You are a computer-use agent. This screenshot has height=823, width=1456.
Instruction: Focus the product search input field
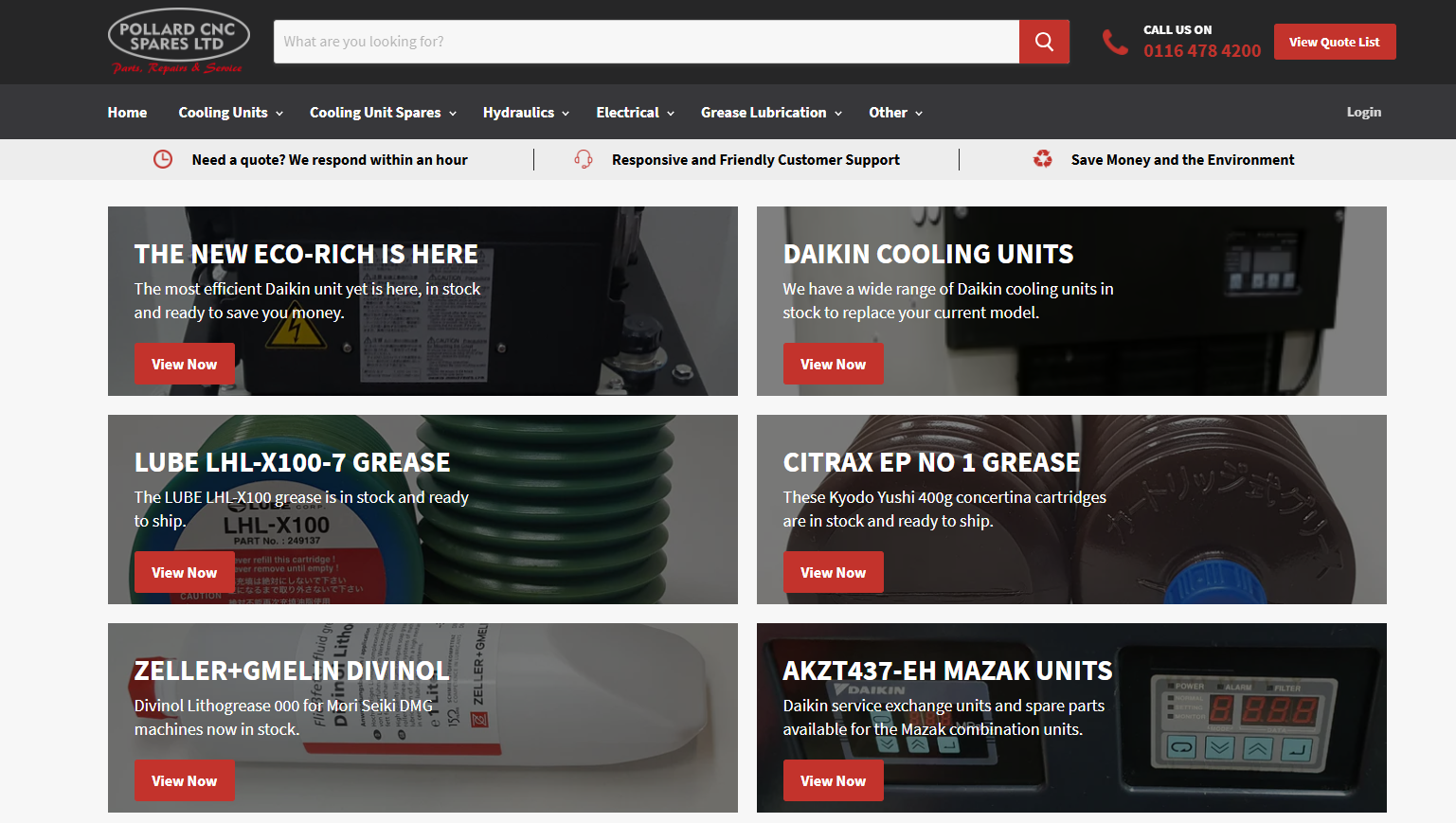click(646, 42)
